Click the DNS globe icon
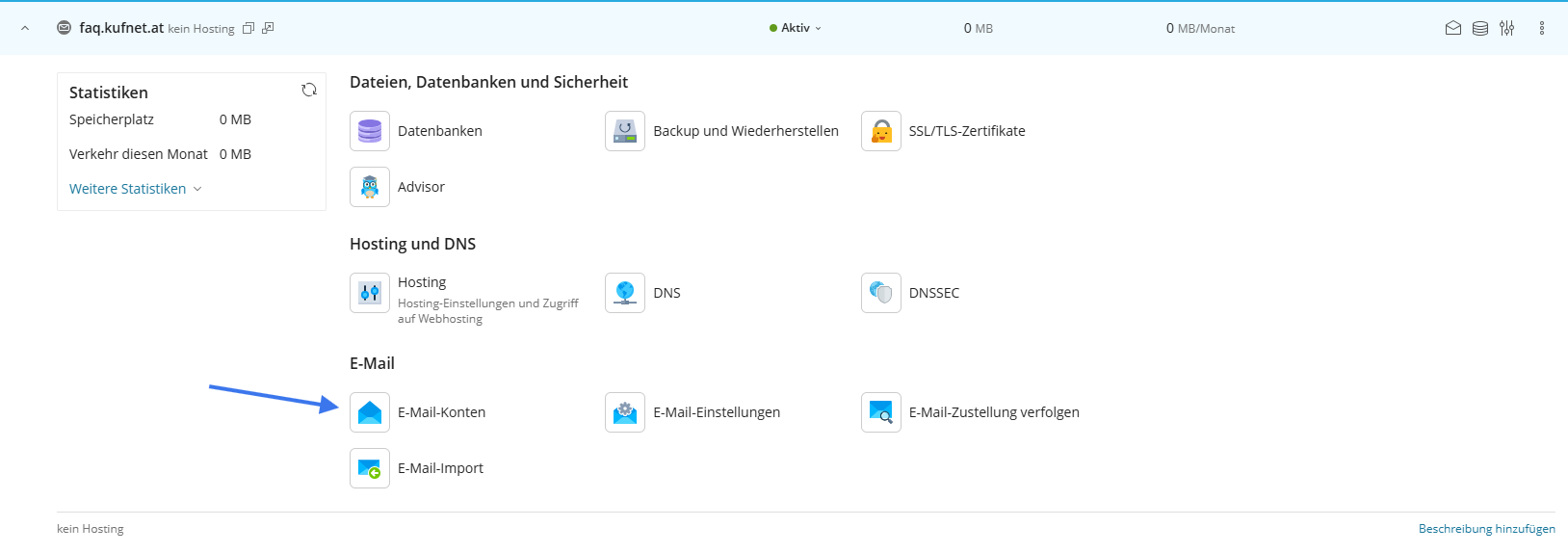 (625, 293)
